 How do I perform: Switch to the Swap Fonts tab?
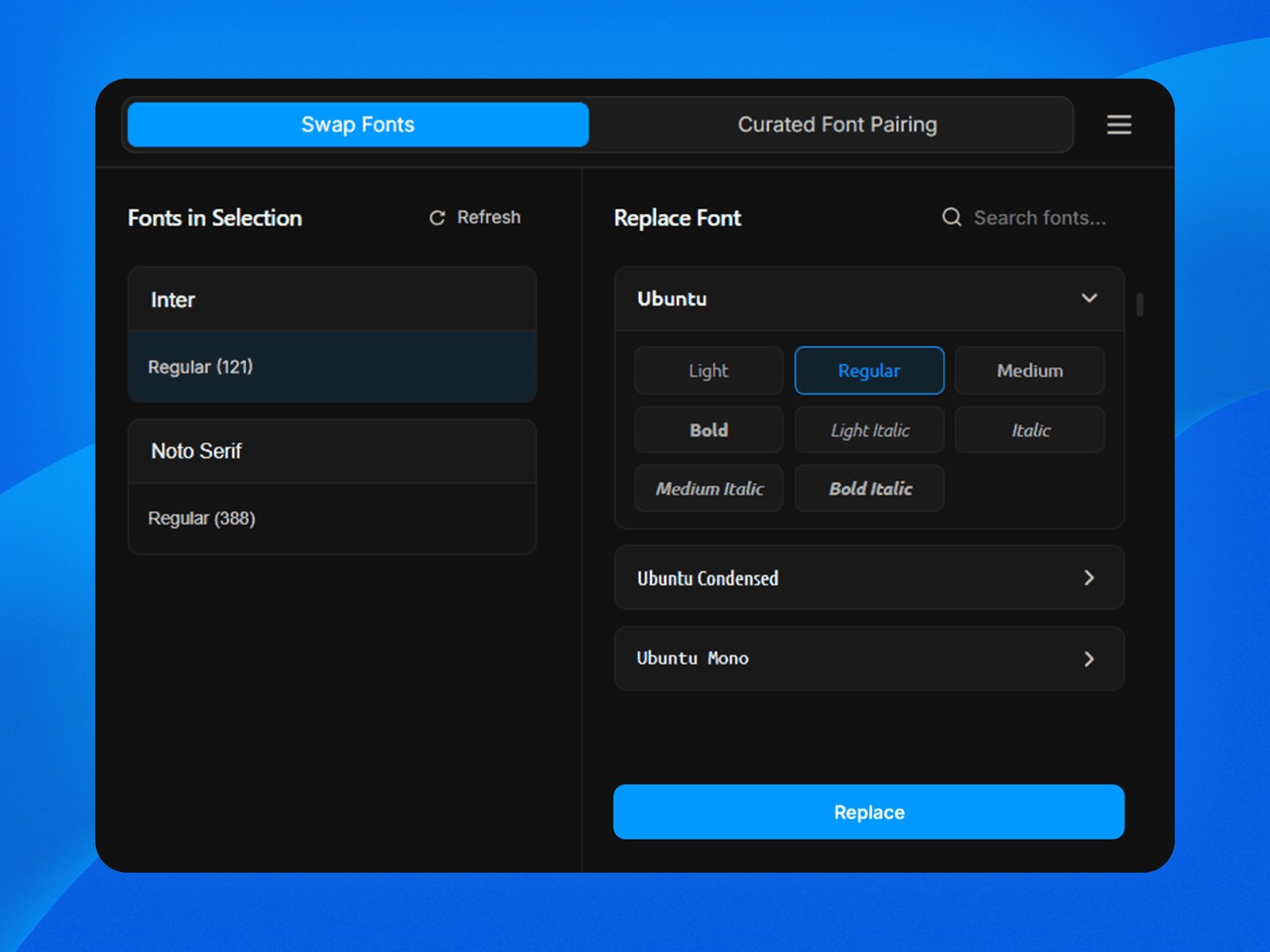356,125
